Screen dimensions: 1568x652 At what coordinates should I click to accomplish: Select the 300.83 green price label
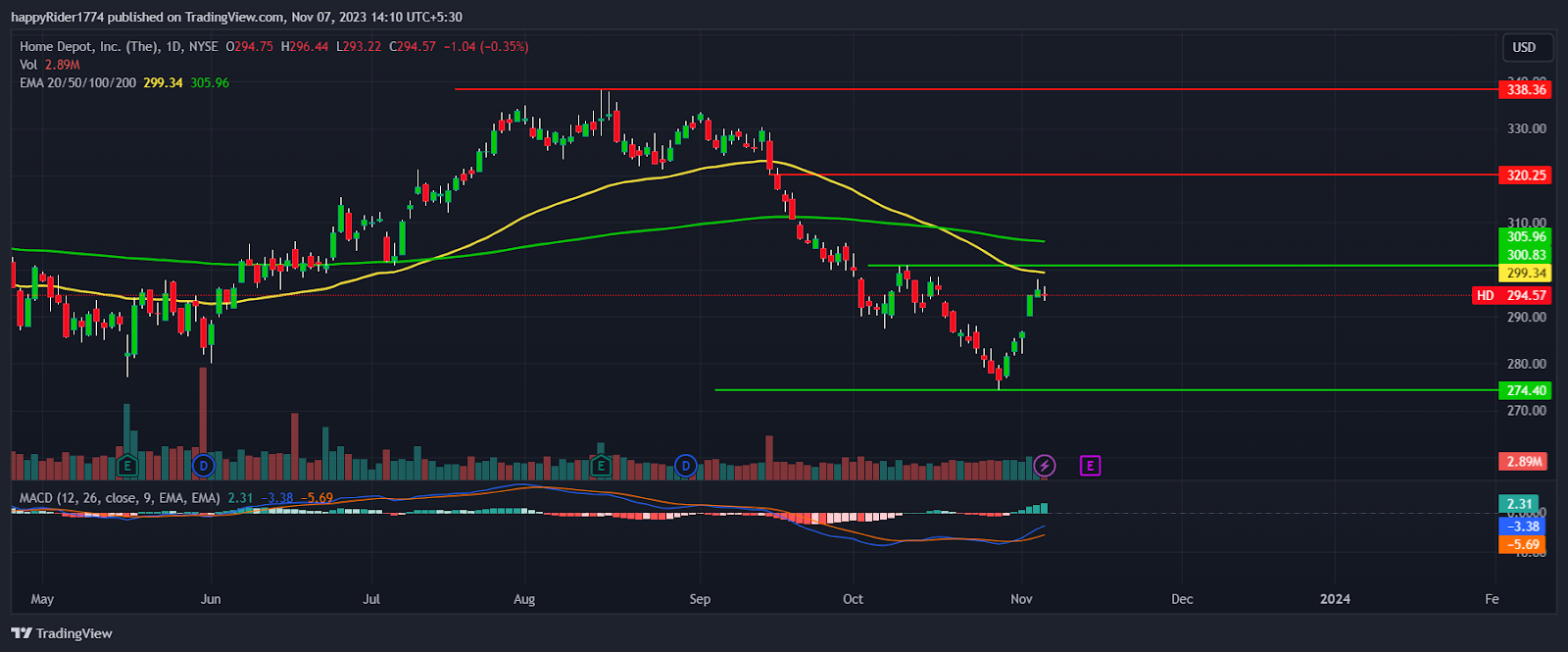point(1526,255)
